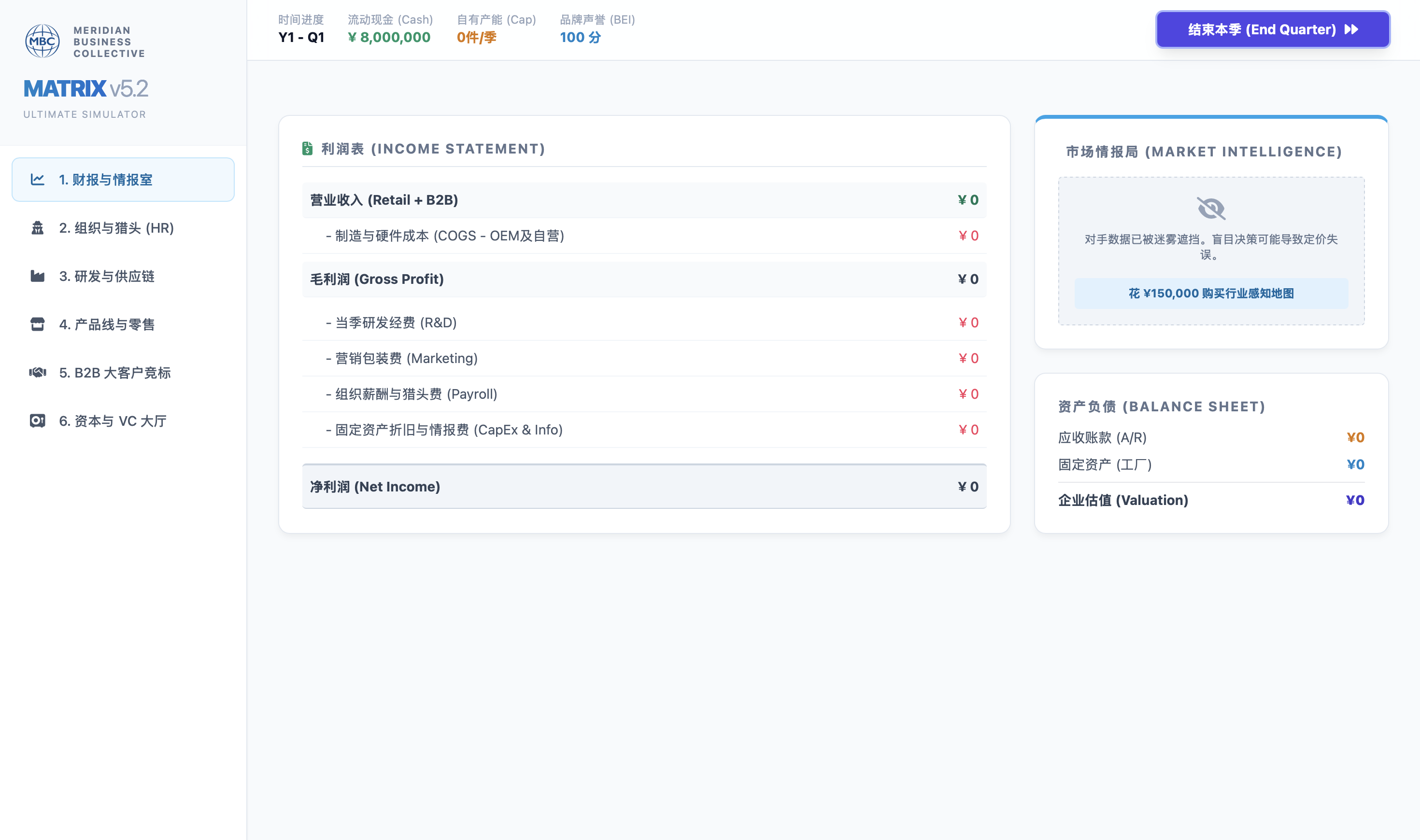Click the fast-forward arrows on End Quarter
This screenshot has height=840, width=1420.
(x=1351, y=29)
